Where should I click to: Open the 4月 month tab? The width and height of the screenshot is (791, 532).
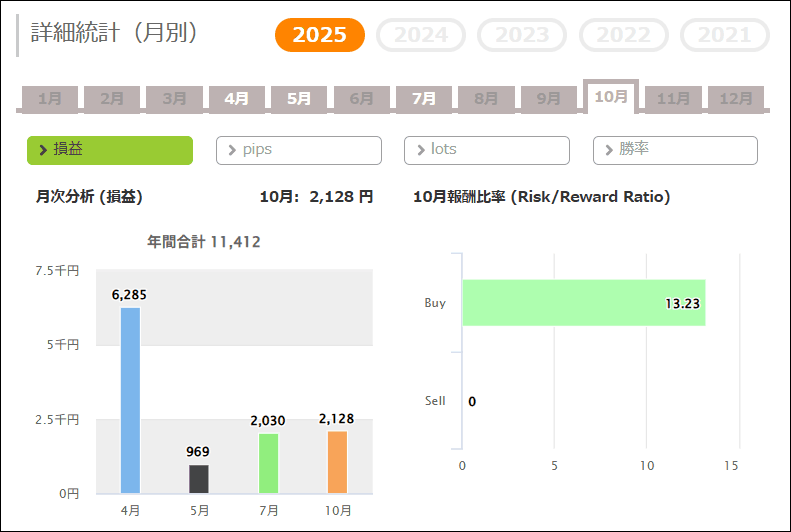coord(237,98)
